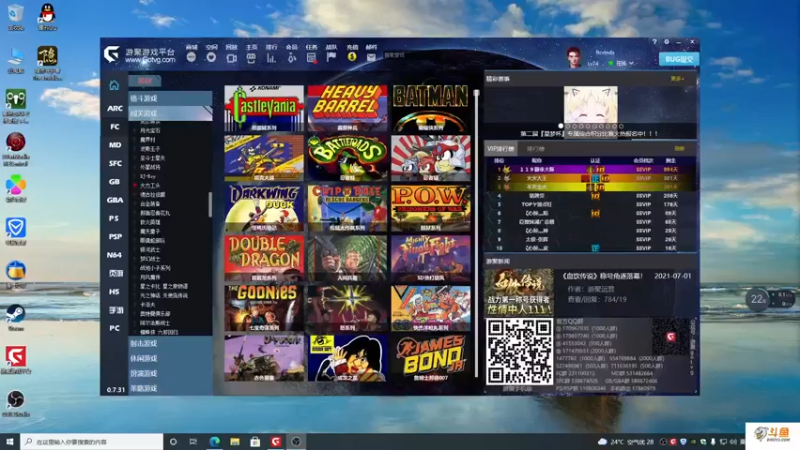Select the HS platform in the sidebar

114,292
